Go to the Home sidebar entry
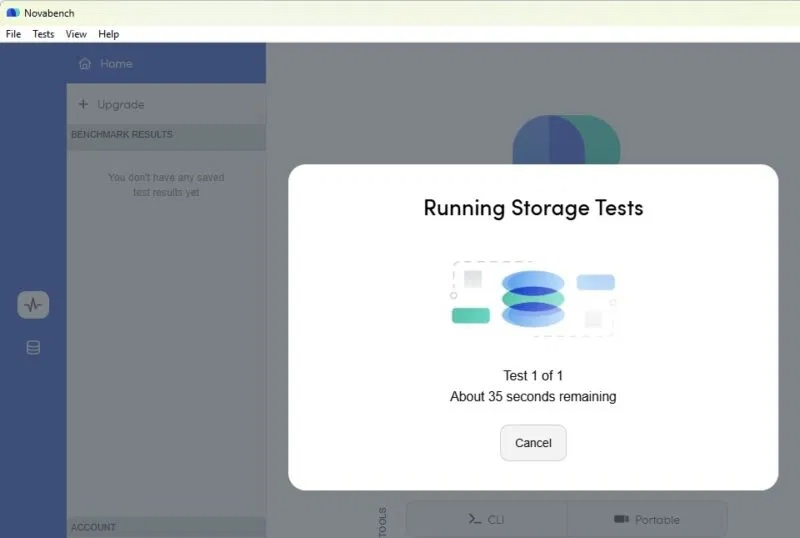Image resolution: width=800 pixels, height=538 pixels. [x=166, y=63]
